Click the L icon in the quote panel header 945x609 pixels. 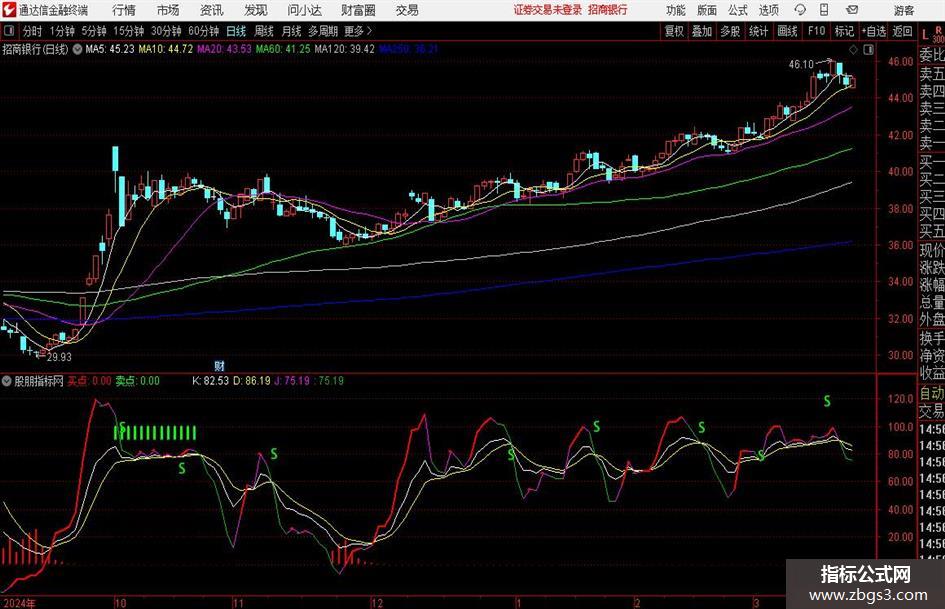(925, 34)
